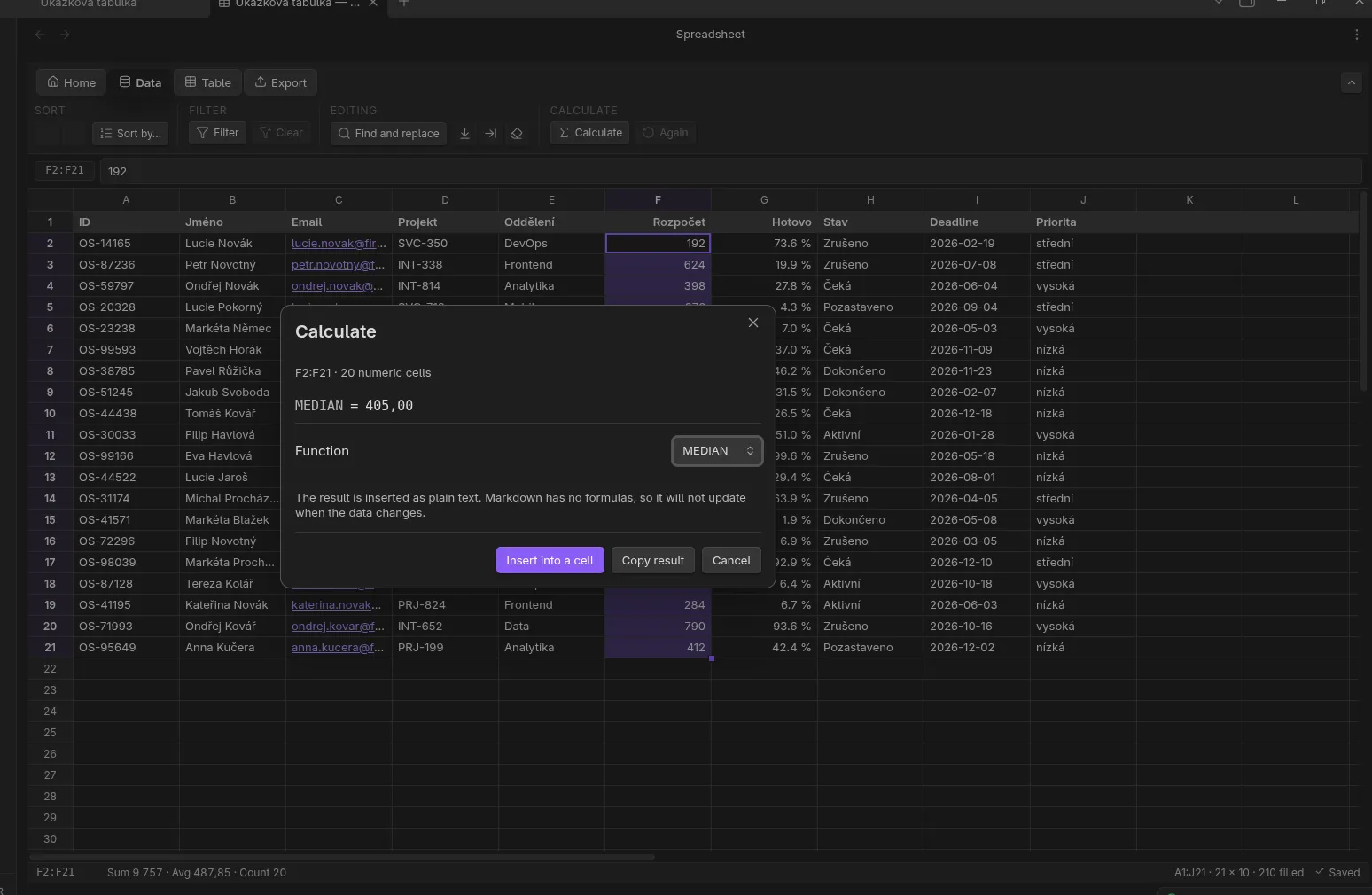The width and height of the screenshot is (1372, 895).
Task: Click the vertical scrollbar at the grid's right
Action: point(1365,291)
